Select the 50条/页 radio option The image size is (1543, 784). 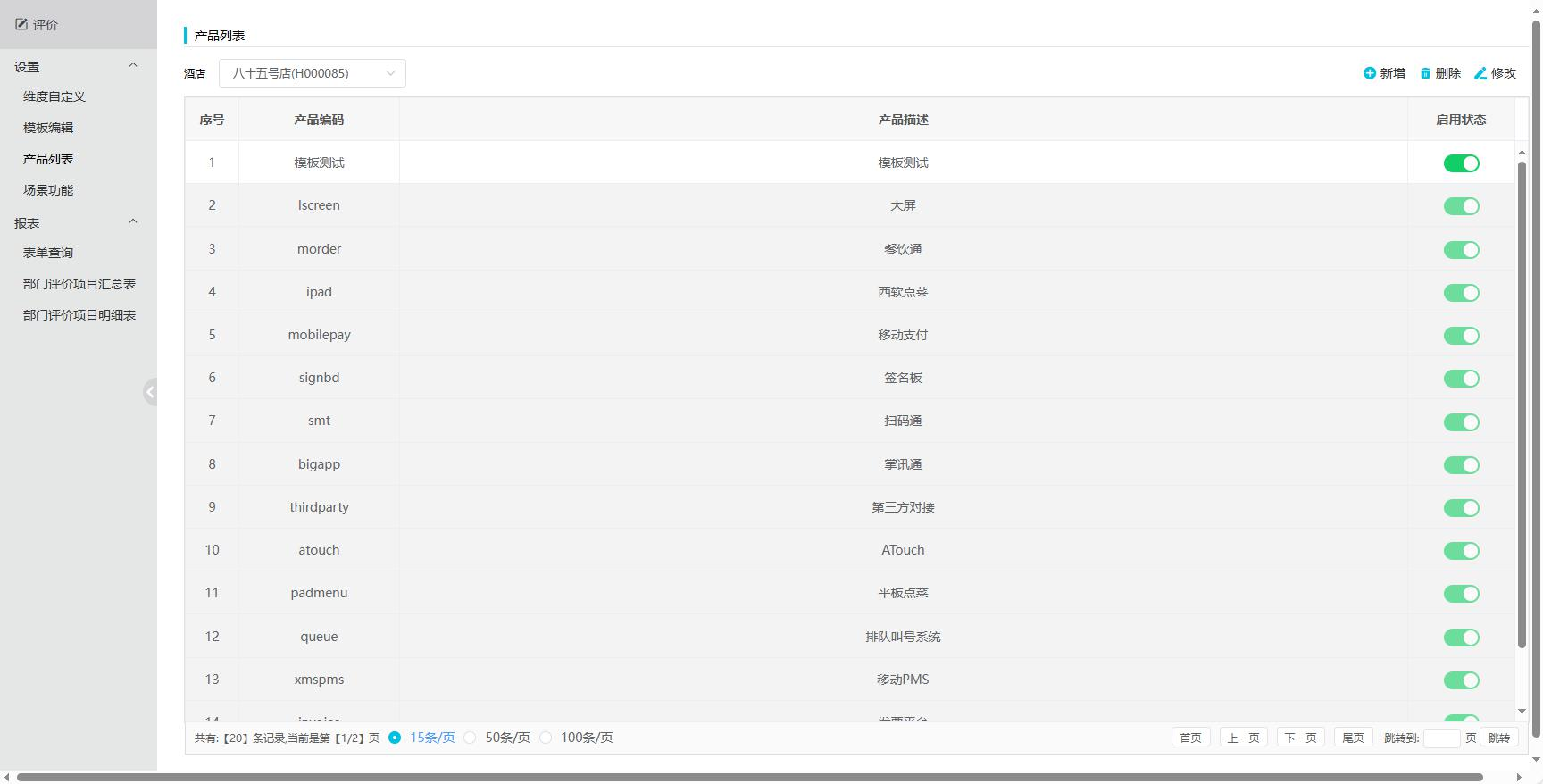(470, 738)
